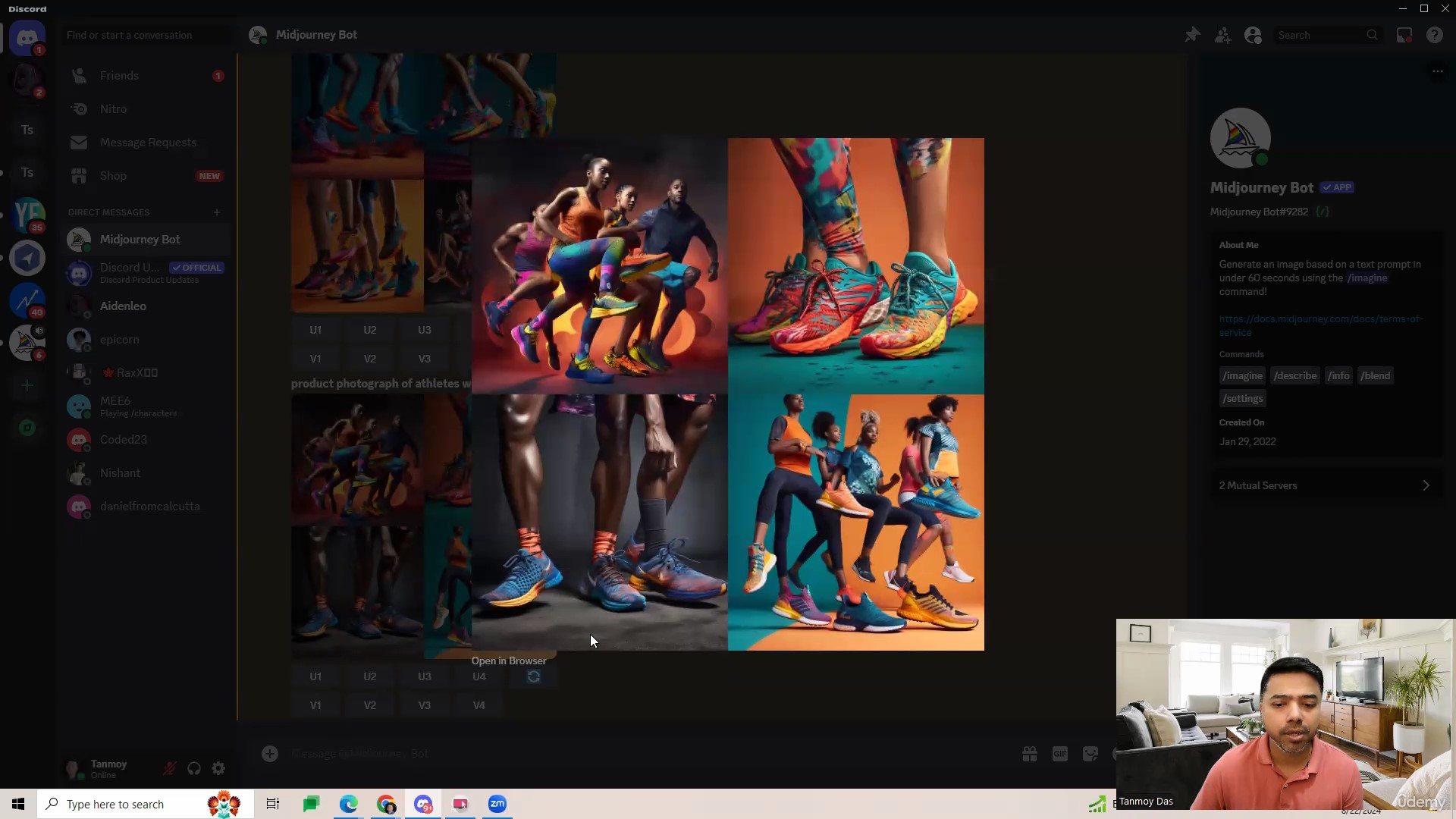The width and height of the screenshot is (1456, 819).
Task: Open Discord home direct messages icon
Action: coord(27,37)
